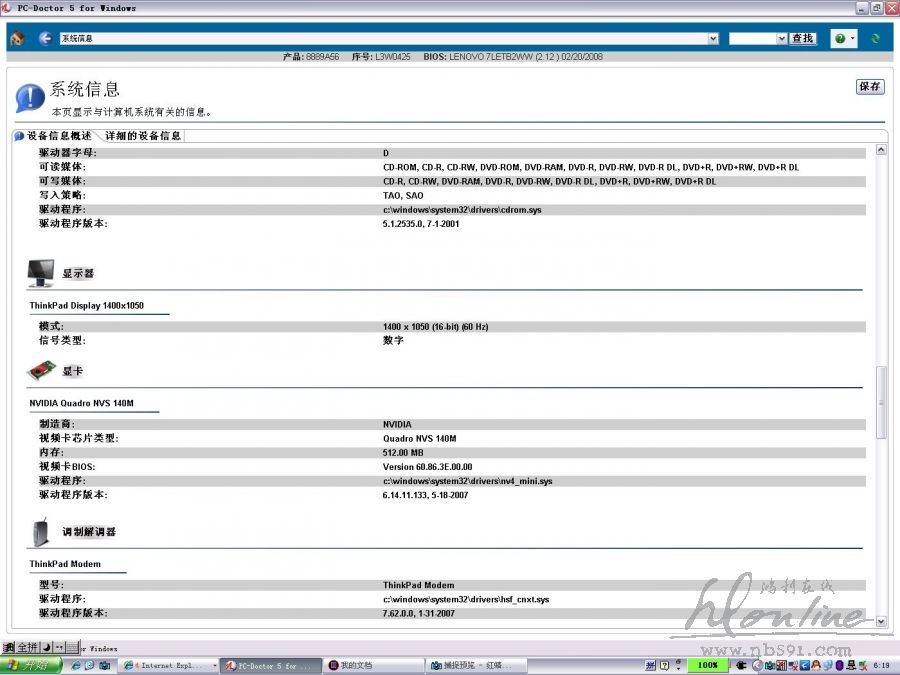This screenshot has height=675, width=900.
Task: Expand hidden tray icons arrow
Action: [758, 665]
